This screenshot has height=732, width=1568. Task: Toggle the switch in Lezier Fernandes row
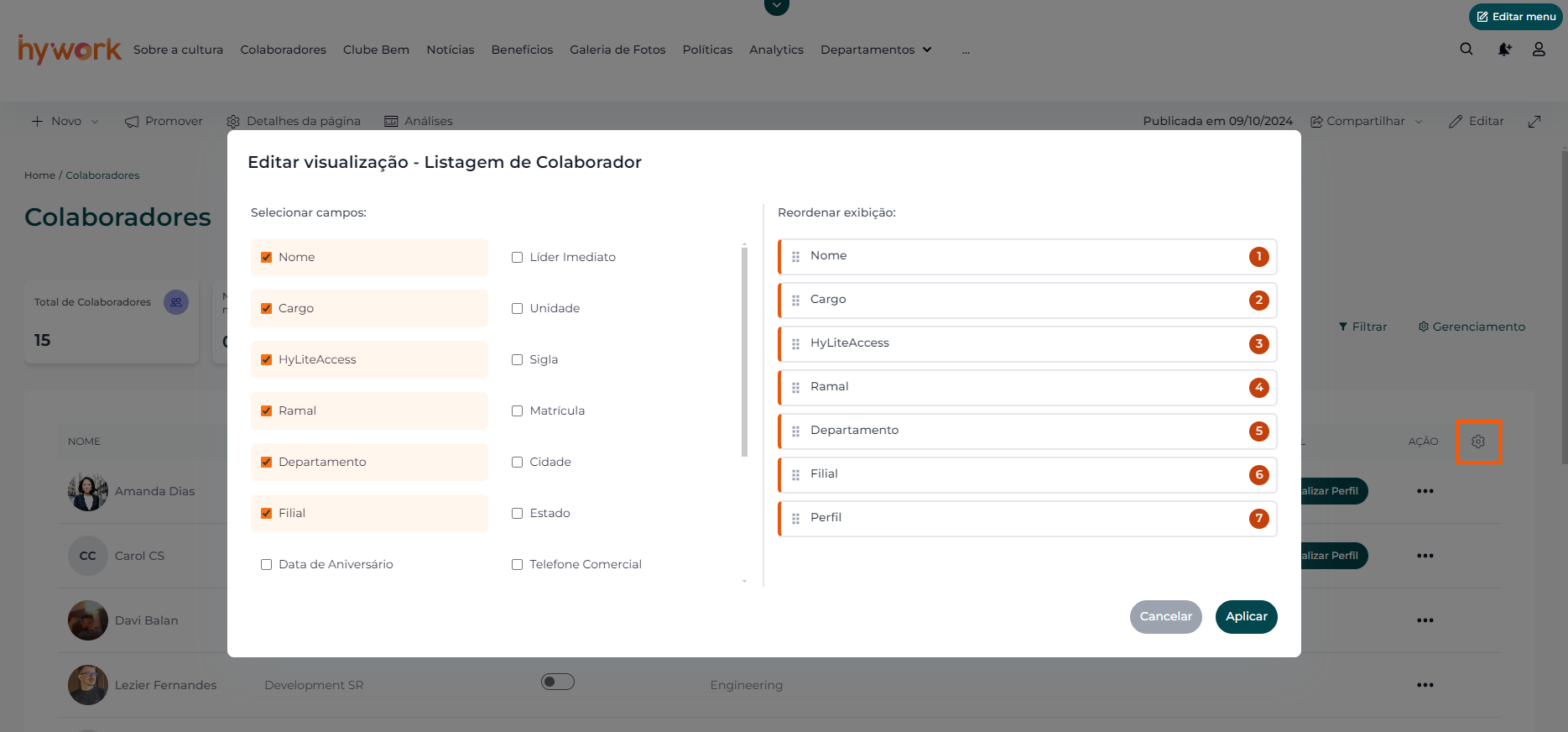click(558, 682)
